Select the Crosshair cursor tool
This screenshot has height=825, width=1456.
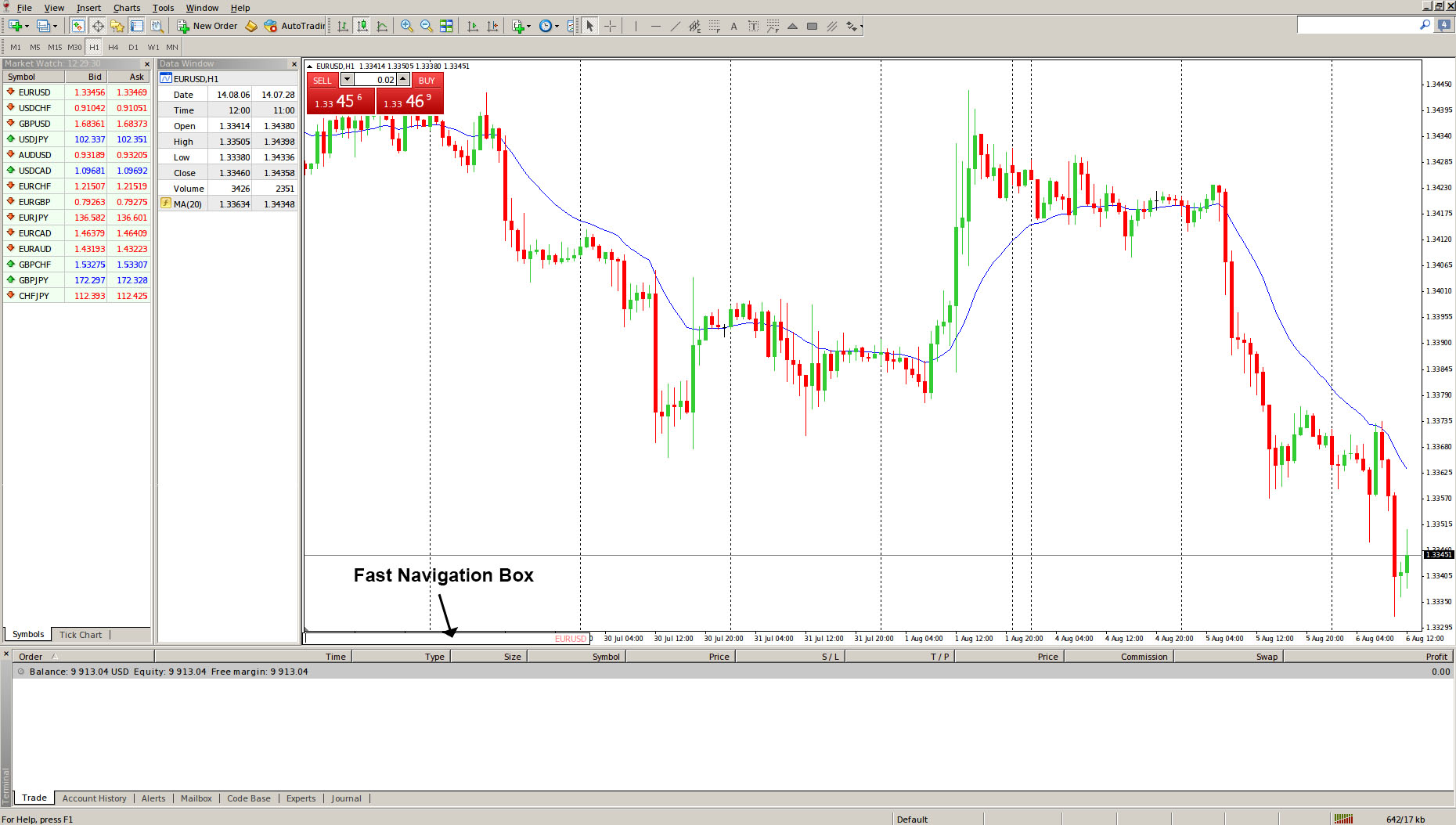pyautogui.click(x=611, y=26)
